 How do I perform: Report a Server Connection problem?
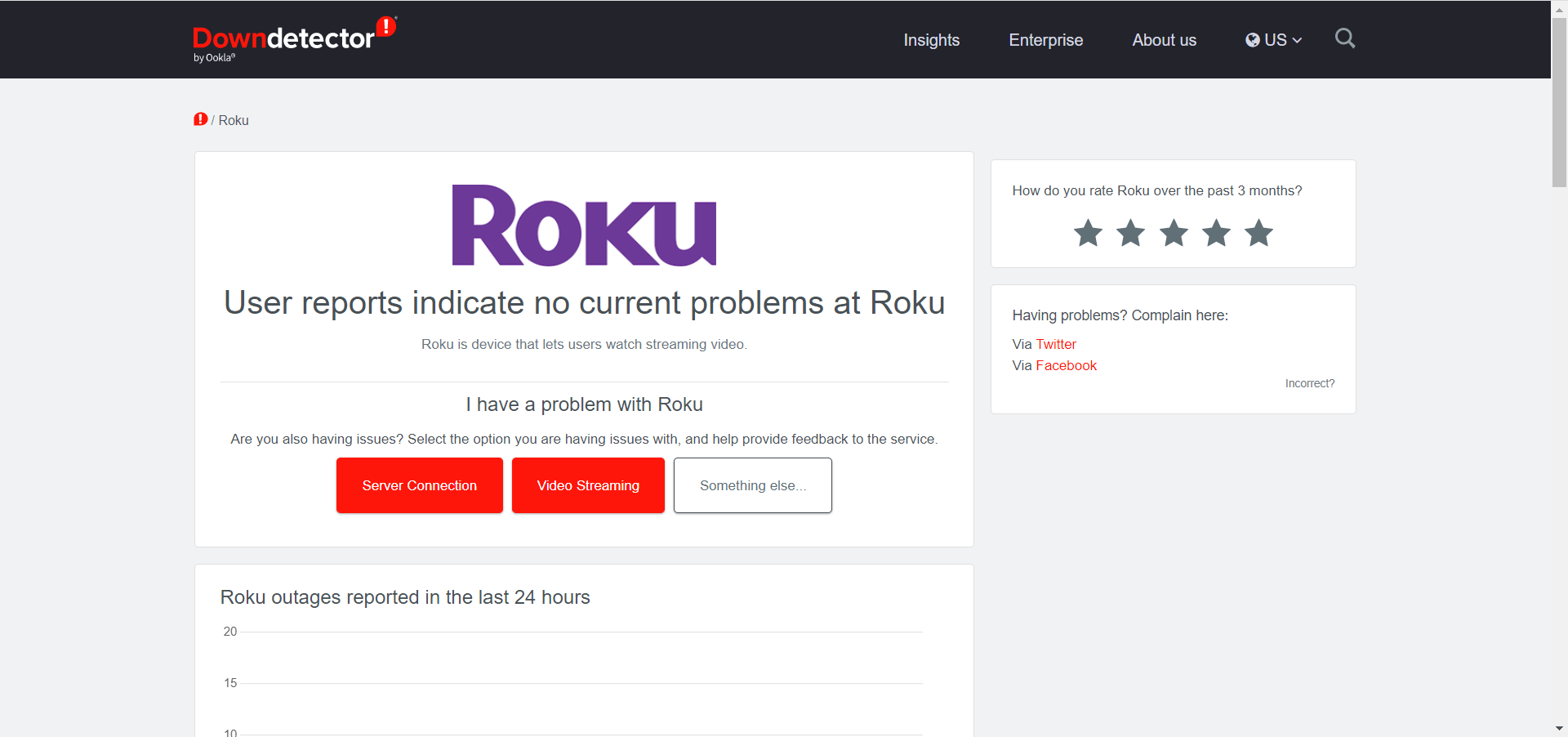tap(420, 485)
